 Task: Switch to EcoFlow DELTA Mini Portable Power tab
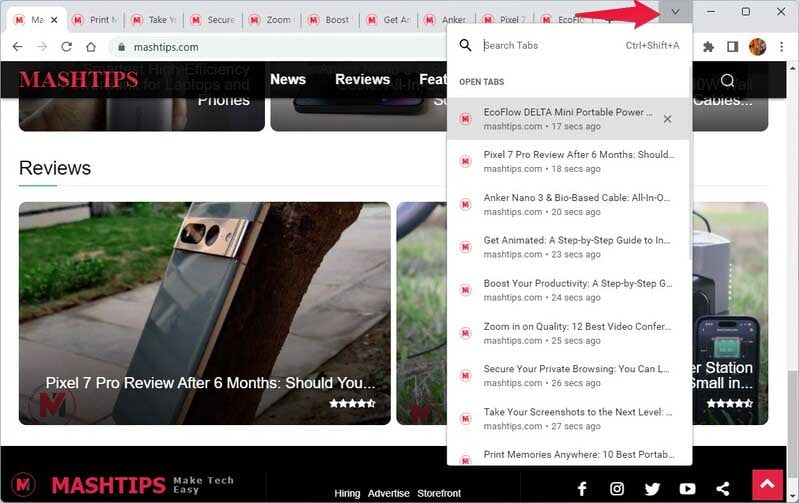569,119
